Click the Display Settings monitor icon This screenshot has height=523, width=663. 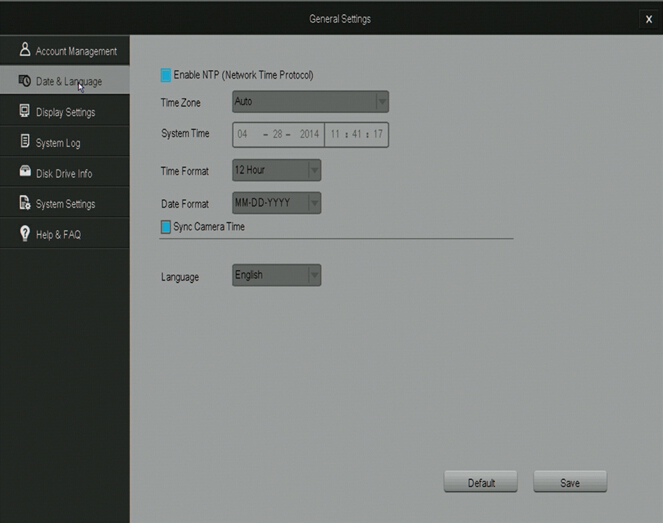pyautogui.click(x=25, y=111)
